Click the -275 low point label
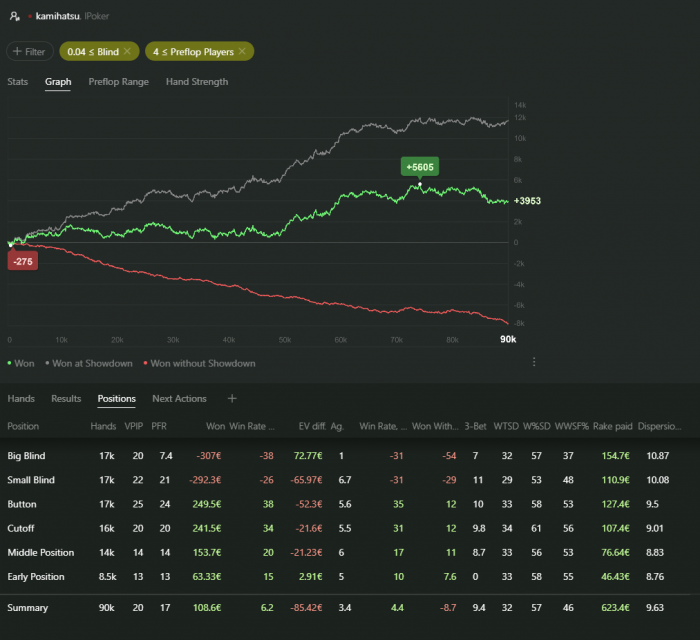 coord(21,260)
